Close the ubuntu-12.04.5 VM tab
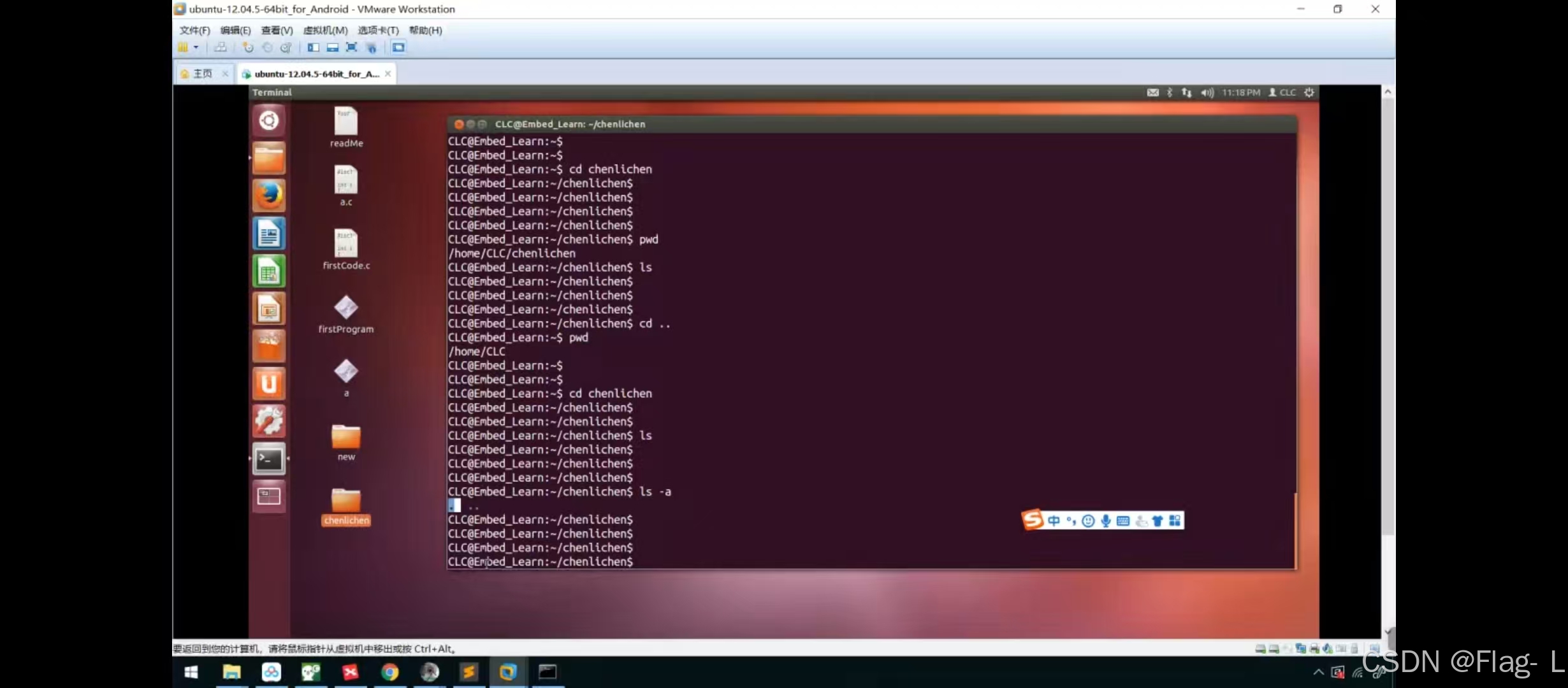Viewport: 1568px width, 688px height. pos(388,74)
